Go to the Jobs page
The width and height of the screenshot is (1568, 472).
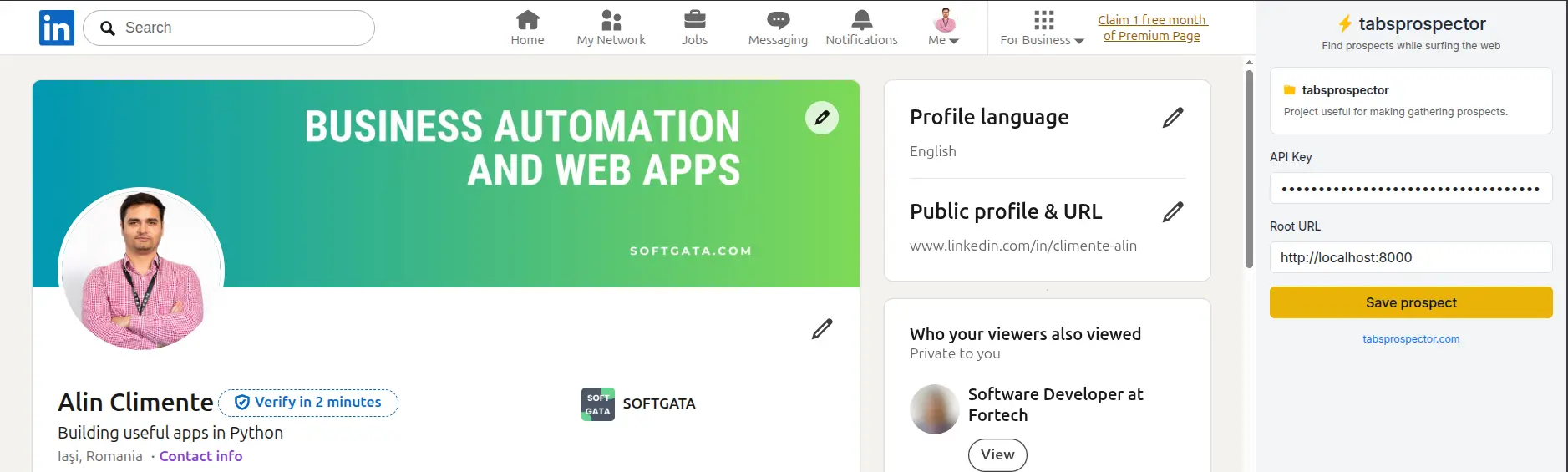pyautogui.click(x=694, y=28)
